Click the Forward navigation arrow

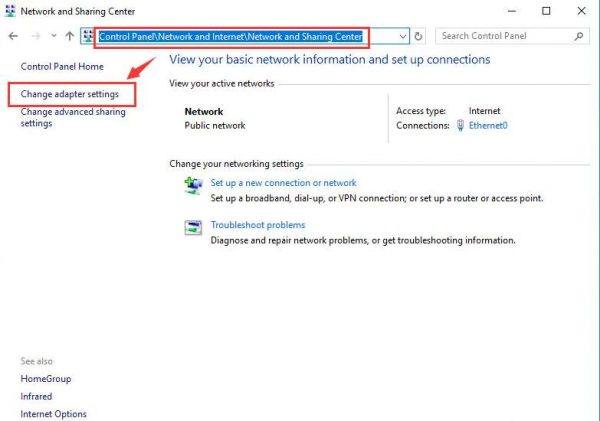click(36, 36)
